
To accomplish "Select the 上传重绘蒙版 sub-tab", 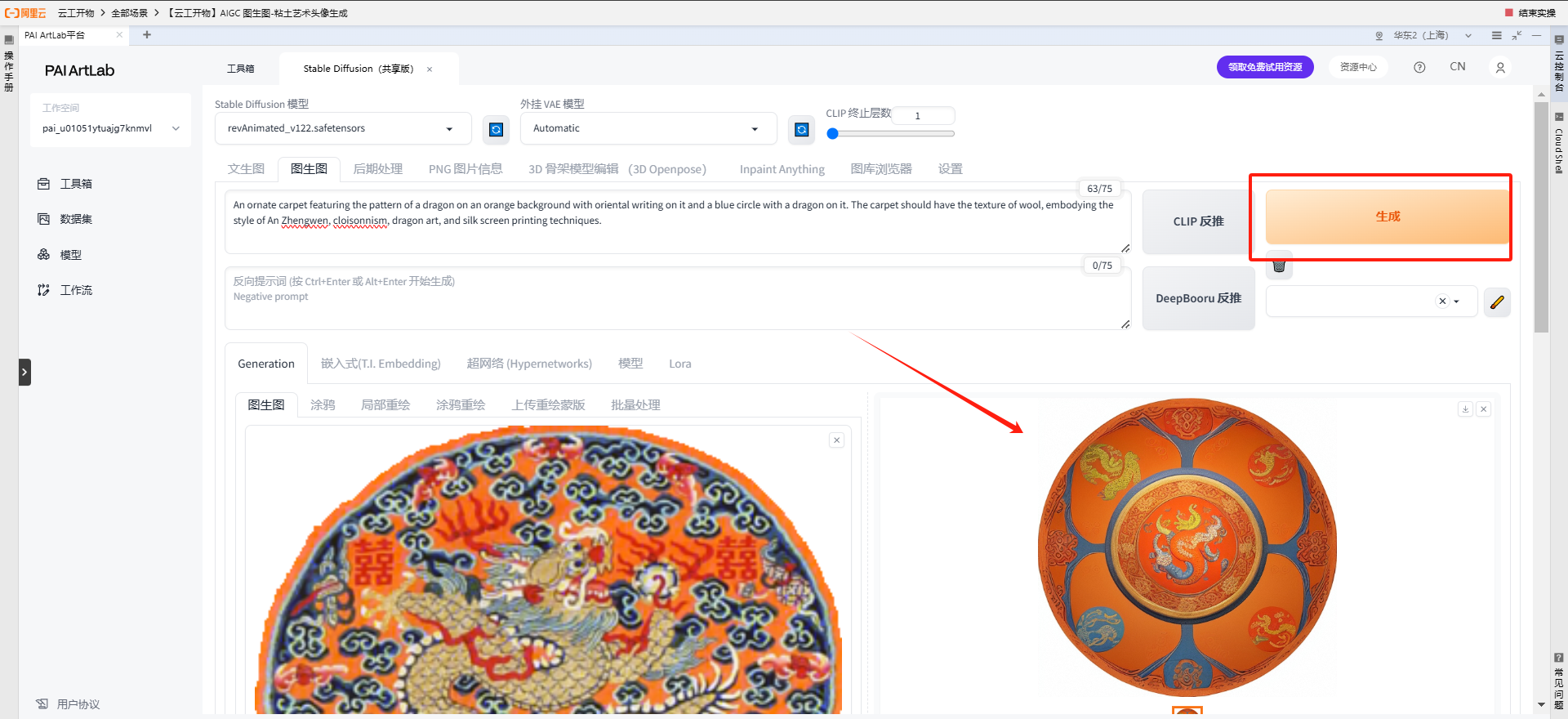I will (549, 404).
